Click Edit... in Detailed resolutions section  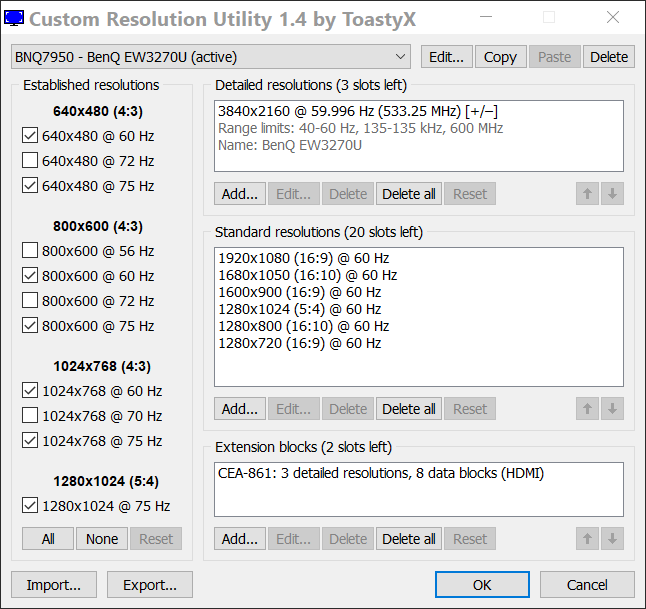pyautogui.click(x=293, y=194)
